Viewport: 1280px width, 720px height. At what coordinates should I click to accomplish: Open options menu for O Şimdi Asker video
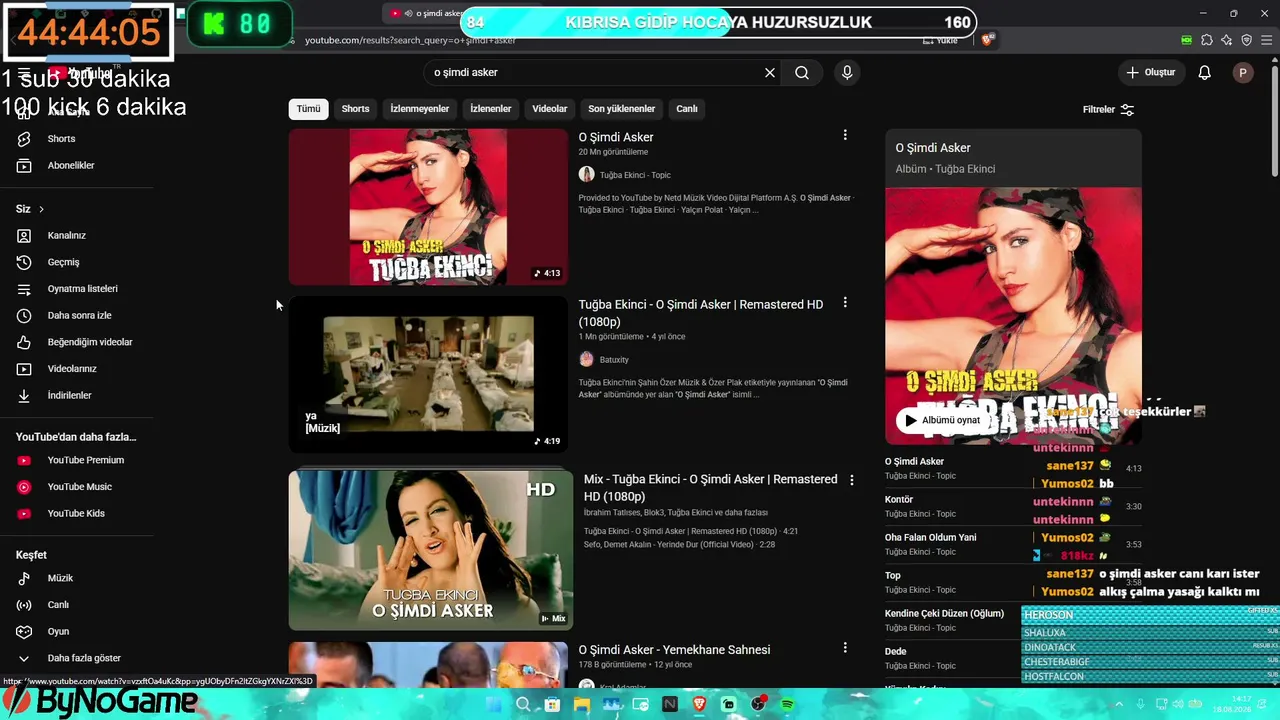[x=845, y=135]
